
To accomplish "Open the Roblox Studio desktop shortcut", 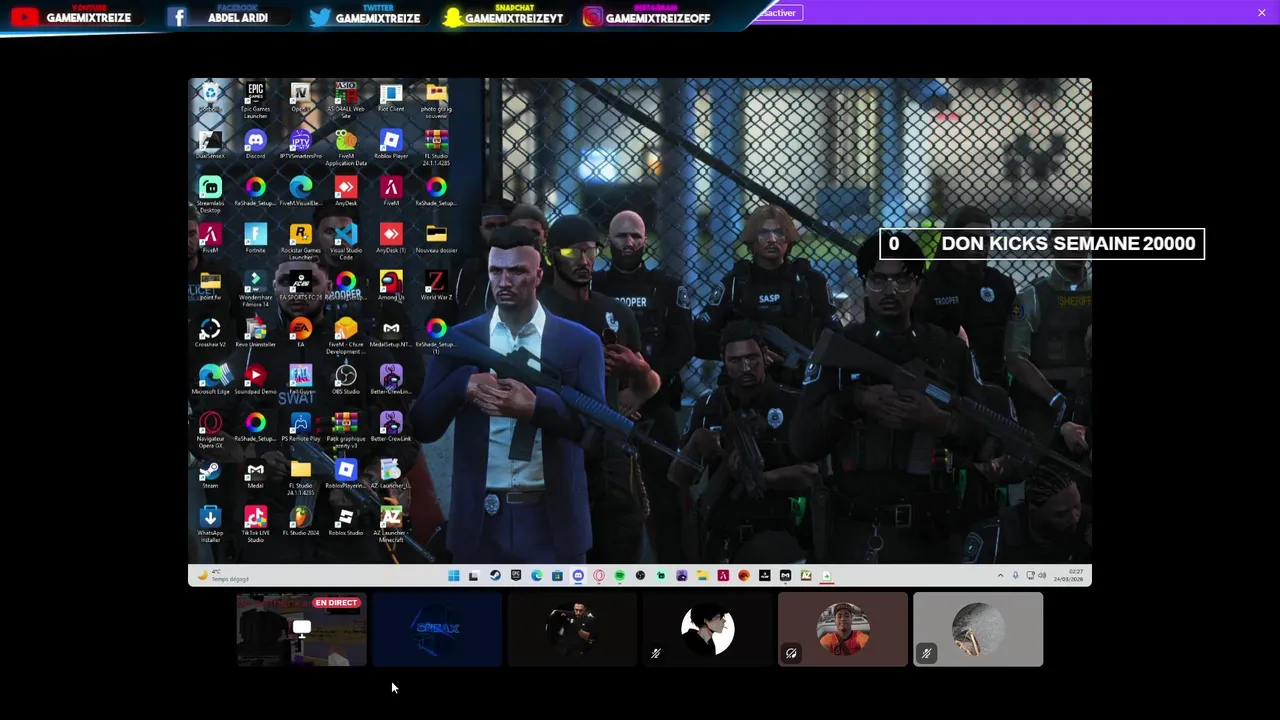I will point(346,521).
